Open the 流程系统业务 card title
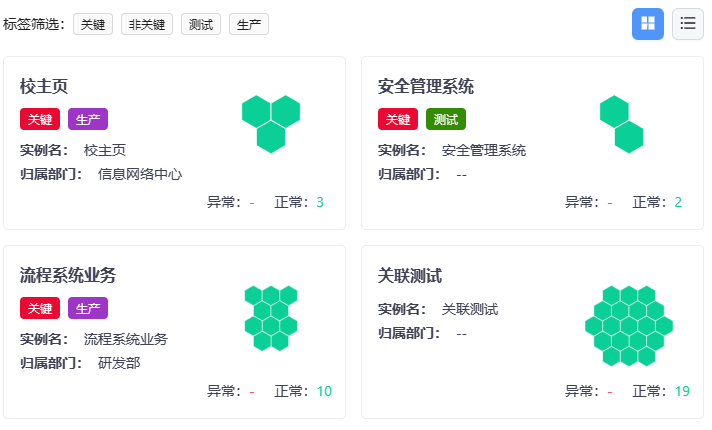Image resolution: width=712 pixels, height=430 pixels. (x=68, y=275)
